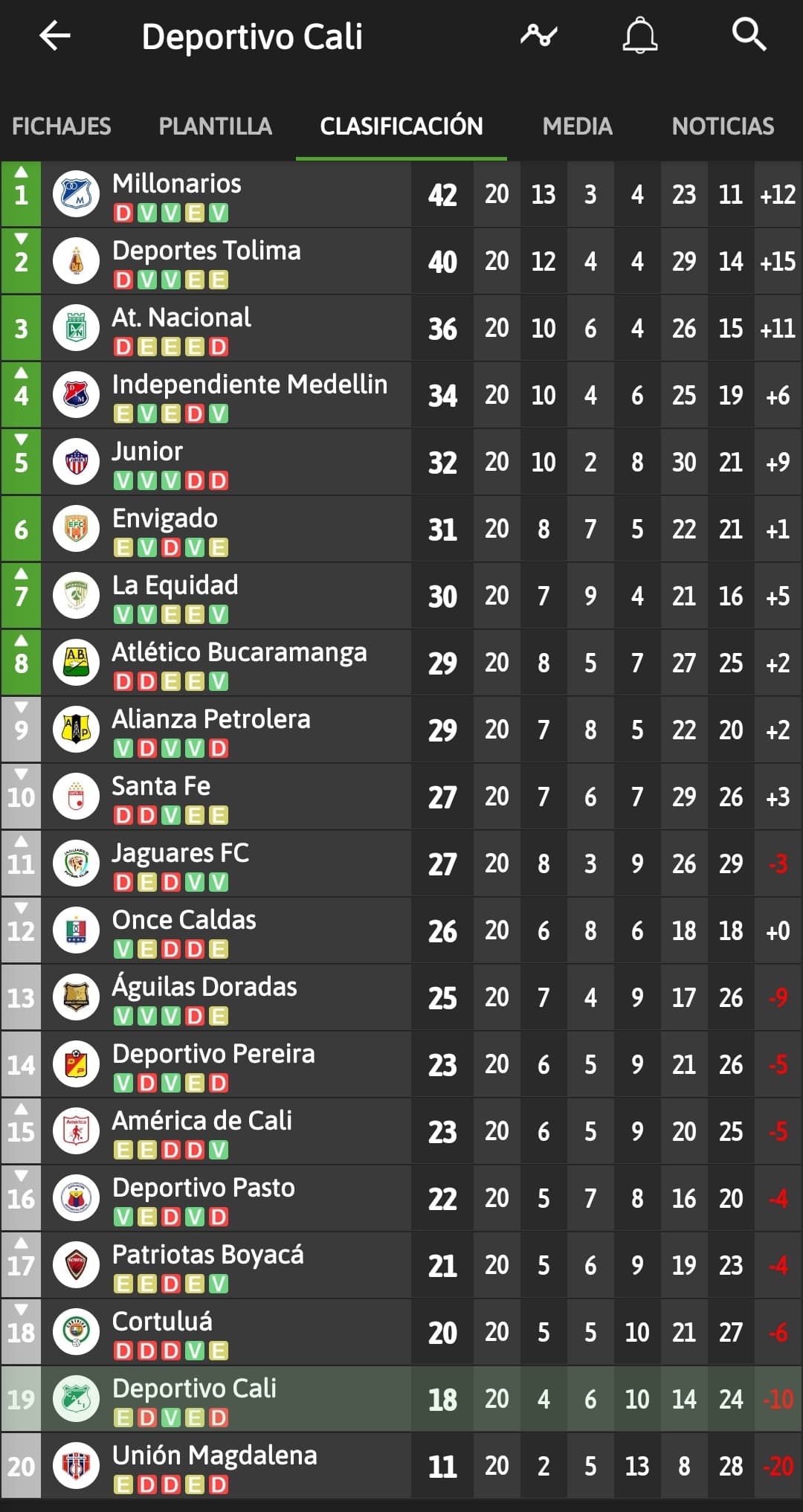This screenshot has height=1512, width=803.
Task: Tap the back arrow icon
Action: [55, 35]
